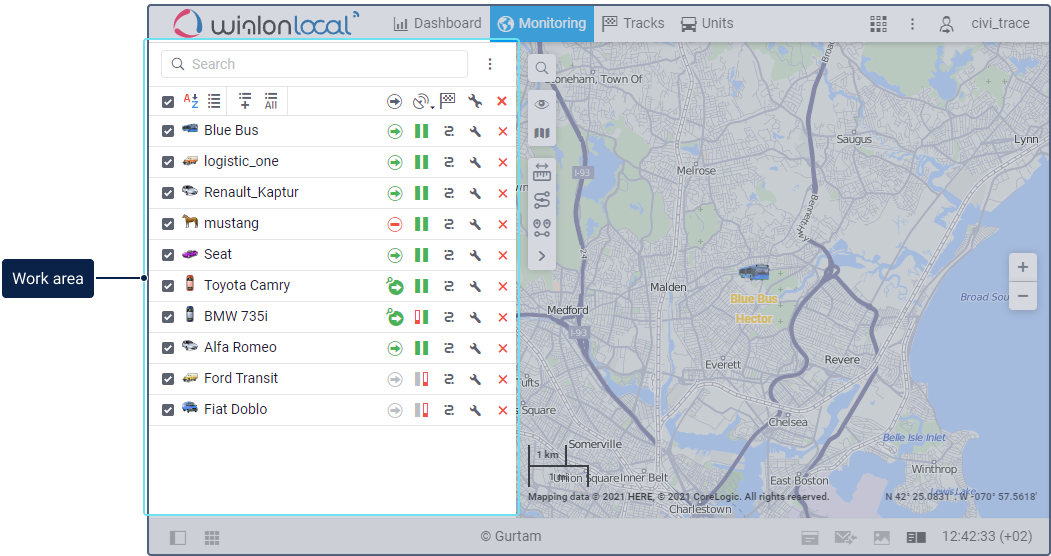Switch to the Monitoring tab
This screenshot has width=1051, height=556.
pyautogui.click(x=542, y=23)
